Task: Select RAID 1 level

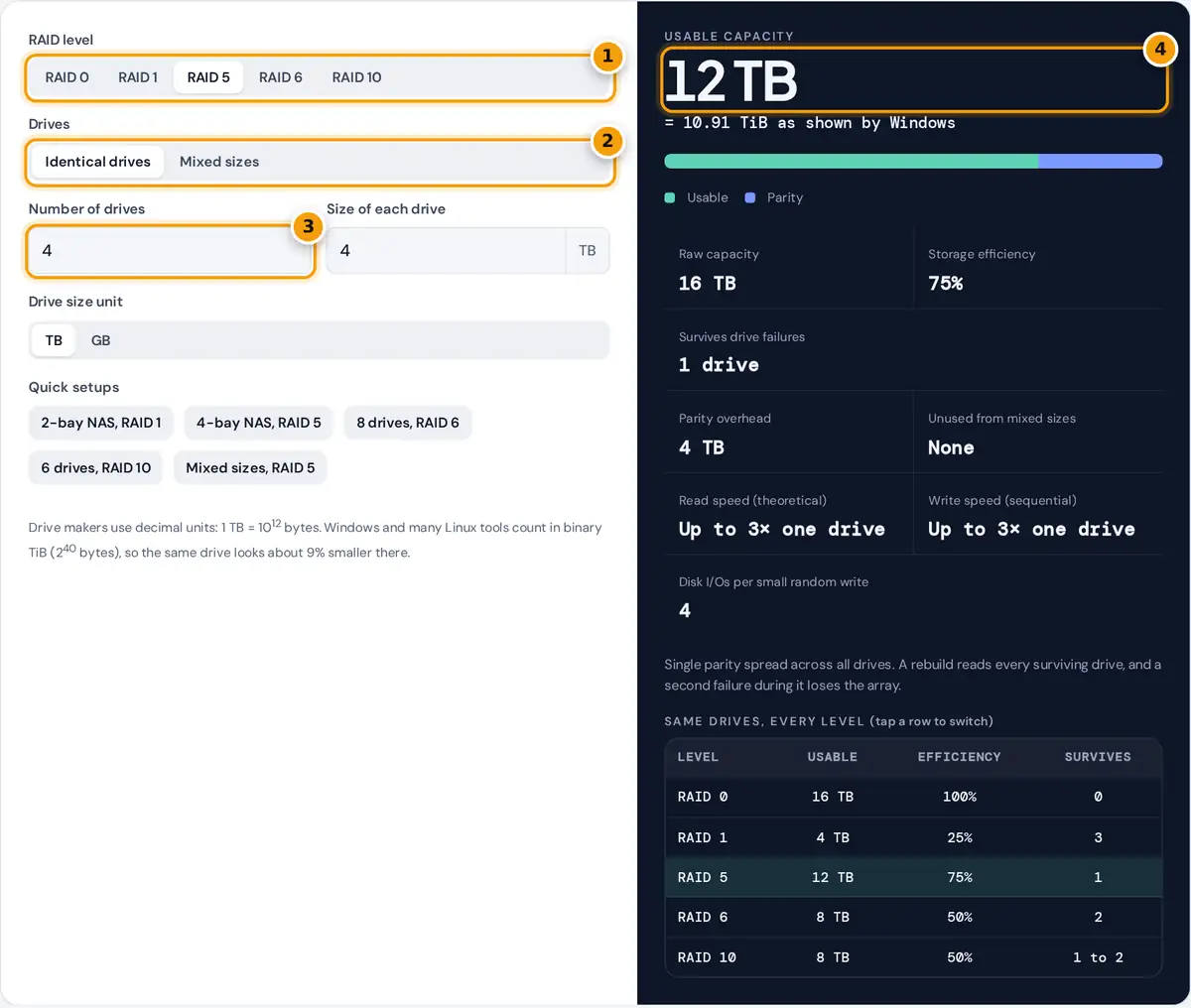Action: point(138,77)
